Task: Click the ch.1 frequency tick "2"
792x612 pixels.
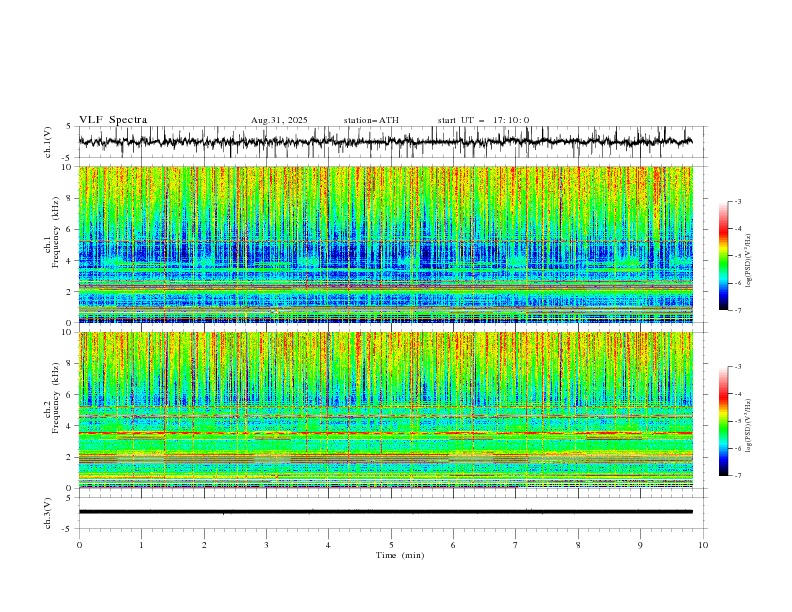Action: (x=70, y=292)
